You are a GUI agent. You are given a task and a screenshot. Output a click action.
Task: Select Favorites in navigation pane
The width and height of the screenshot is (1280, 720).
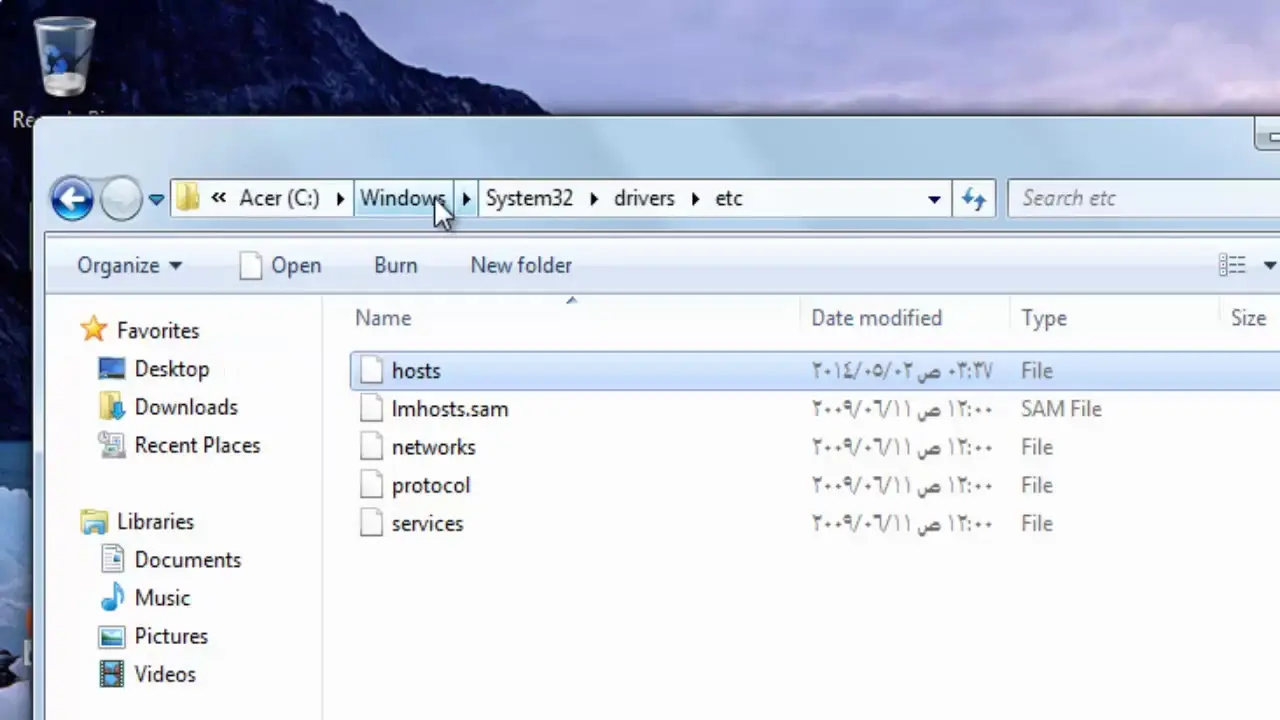[x=158, y=330]
